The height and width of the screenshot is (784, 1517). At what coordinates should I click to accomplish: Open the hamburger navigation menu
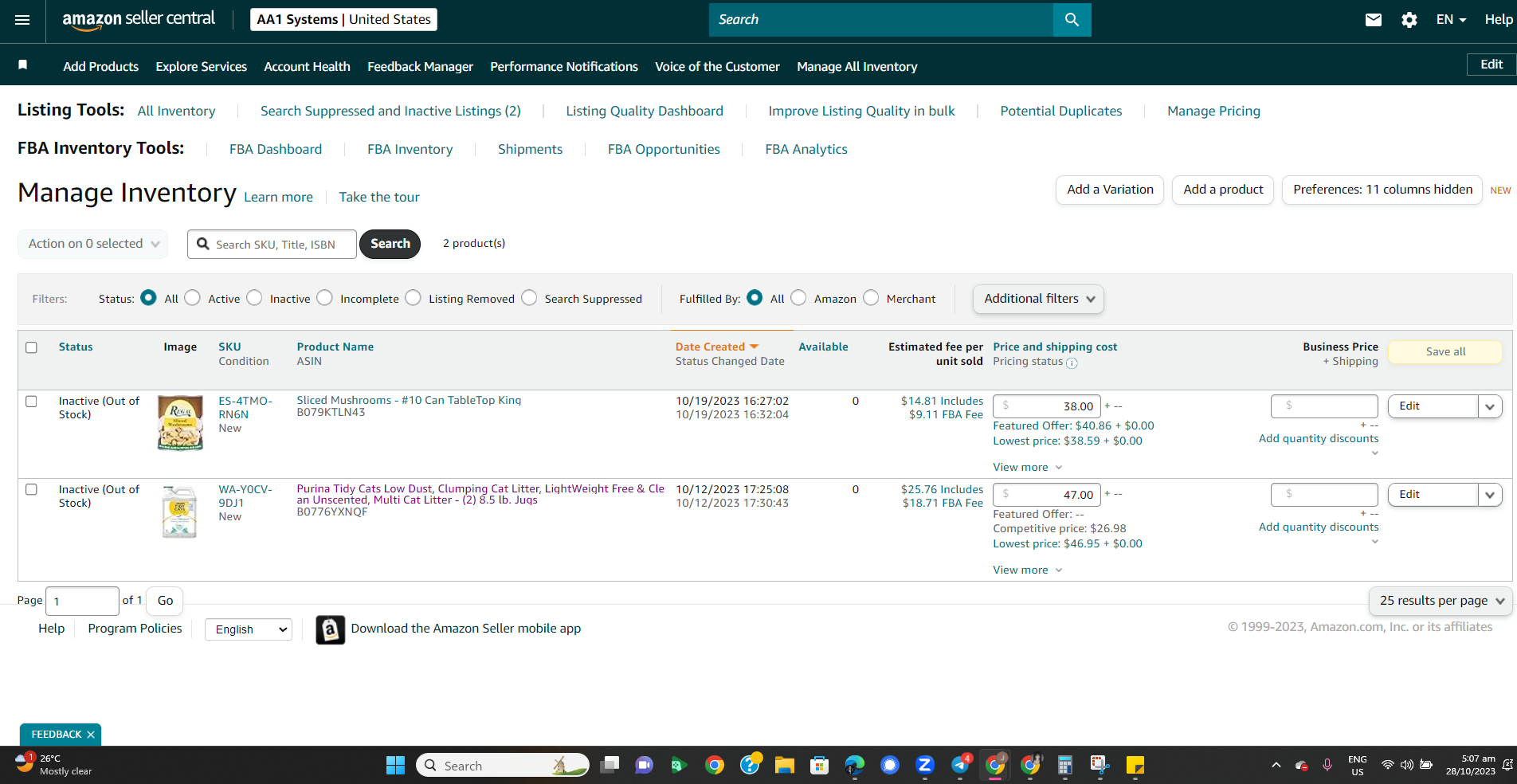pyautogui.click(x=22, y=20)
